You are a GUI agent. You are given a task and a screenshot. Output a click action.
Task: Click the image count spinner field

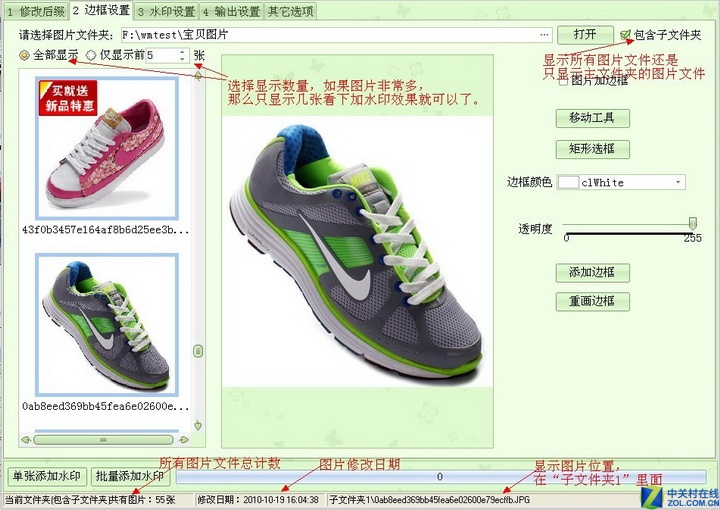(x=167, y=56)
